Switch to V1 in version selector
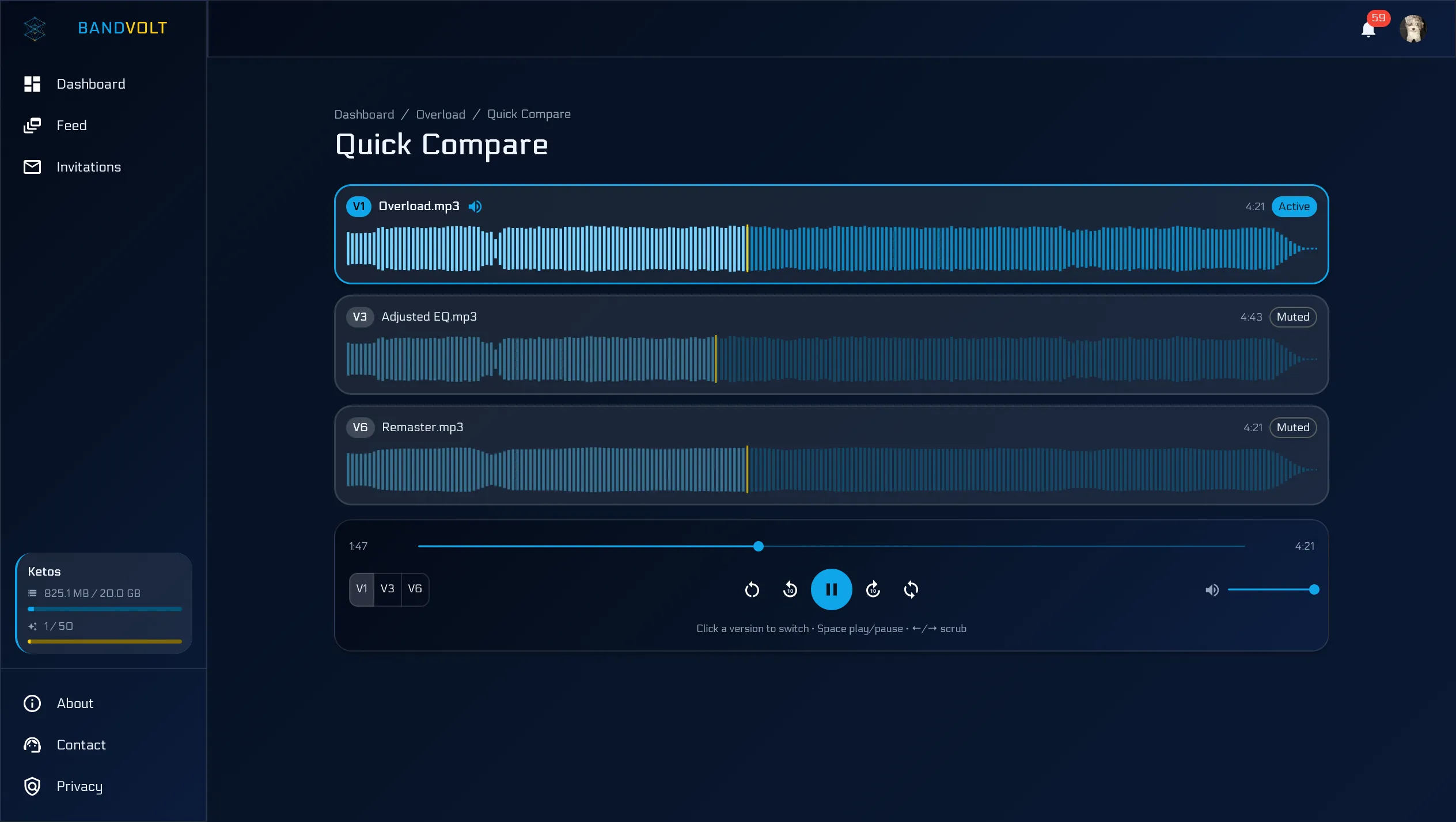Image resolution: width=1456 pixels, height=822 pixels. pyautogui.click(x=362, y=589)
